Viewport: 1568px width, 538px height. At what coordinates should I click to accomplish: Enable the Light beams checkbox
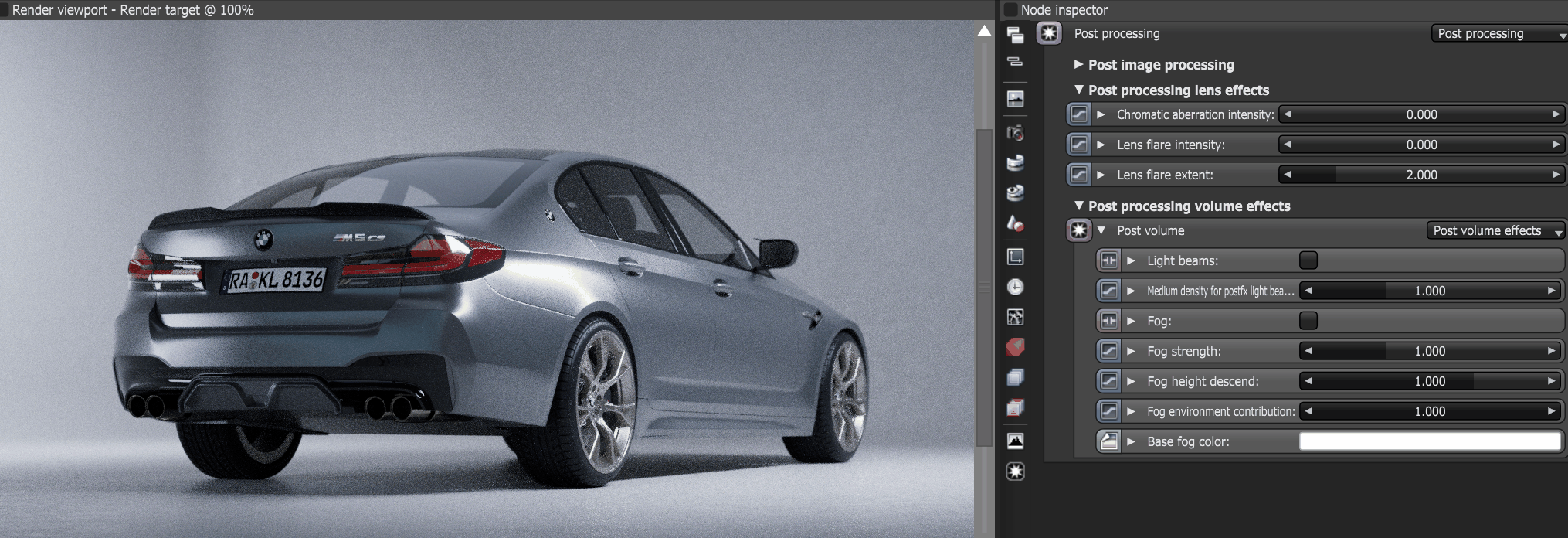tap(1308, 260)
